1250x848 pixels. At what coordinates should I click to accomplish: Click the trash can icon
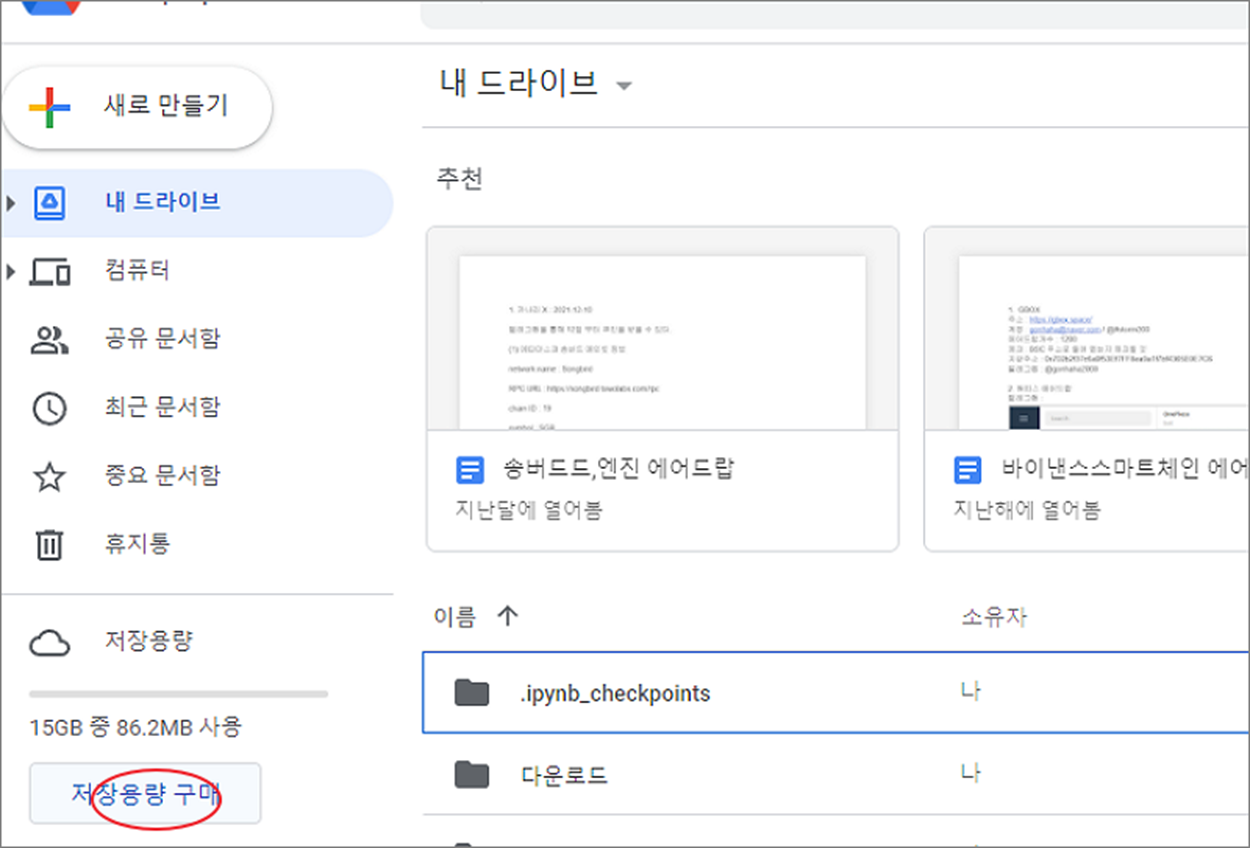pos(49,545)
